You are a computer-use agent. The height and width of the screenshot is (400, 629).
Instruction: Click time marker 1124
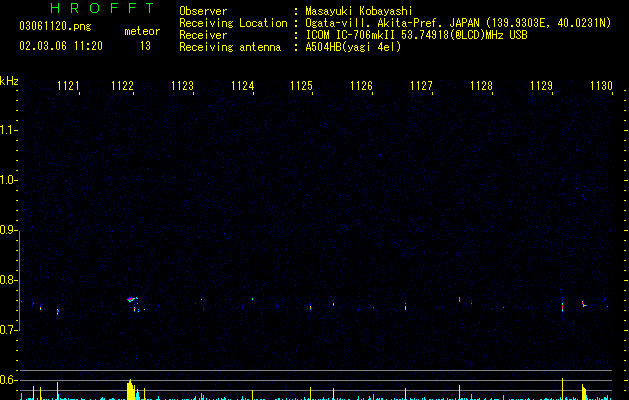point(243,86)
